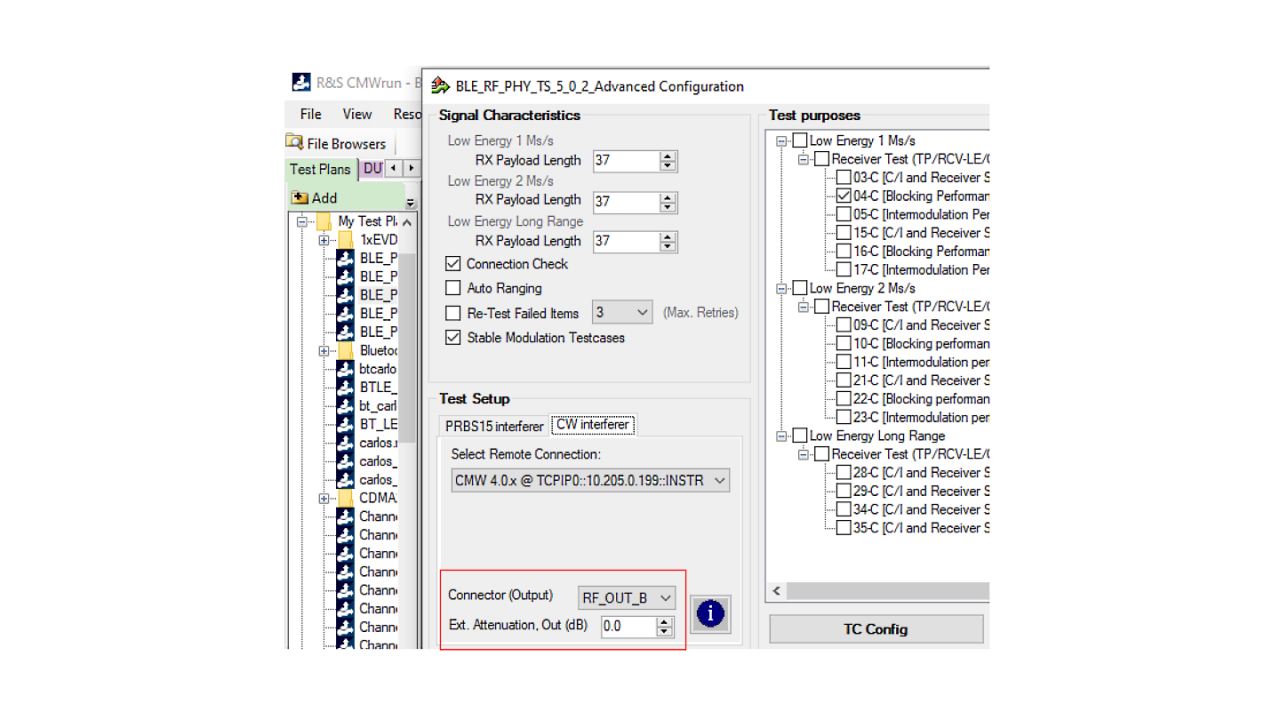
Task: Check the Low Energy 1 Ms/s test purpose
Action: [x=799, y=141]
